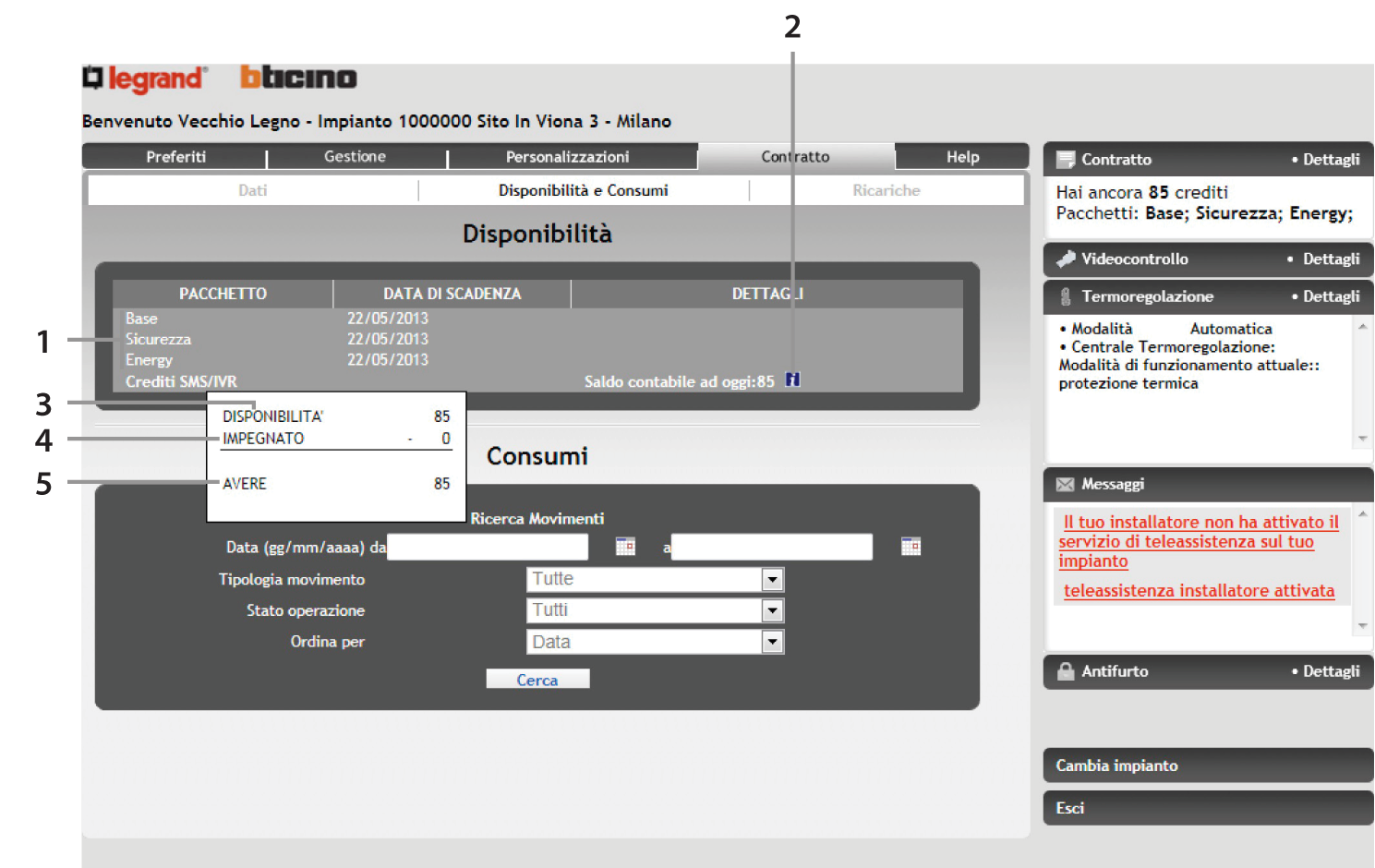This screenshot has width=1375, height=868.
Task: Select the Dati sub-tab
Action: tap(253, 190)
